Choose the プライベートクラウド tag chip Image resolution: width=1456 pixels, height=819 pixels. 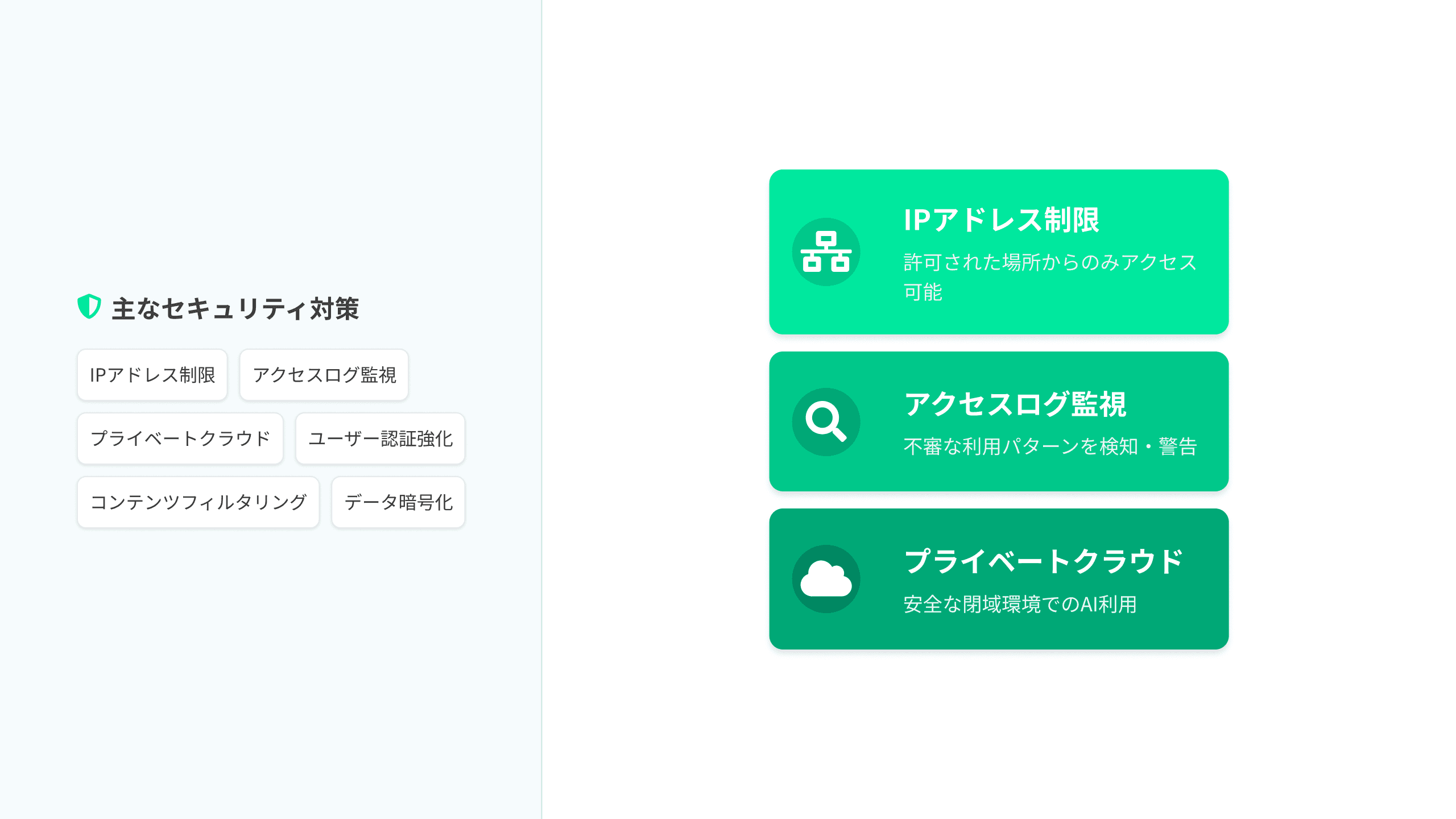point(180,439)
